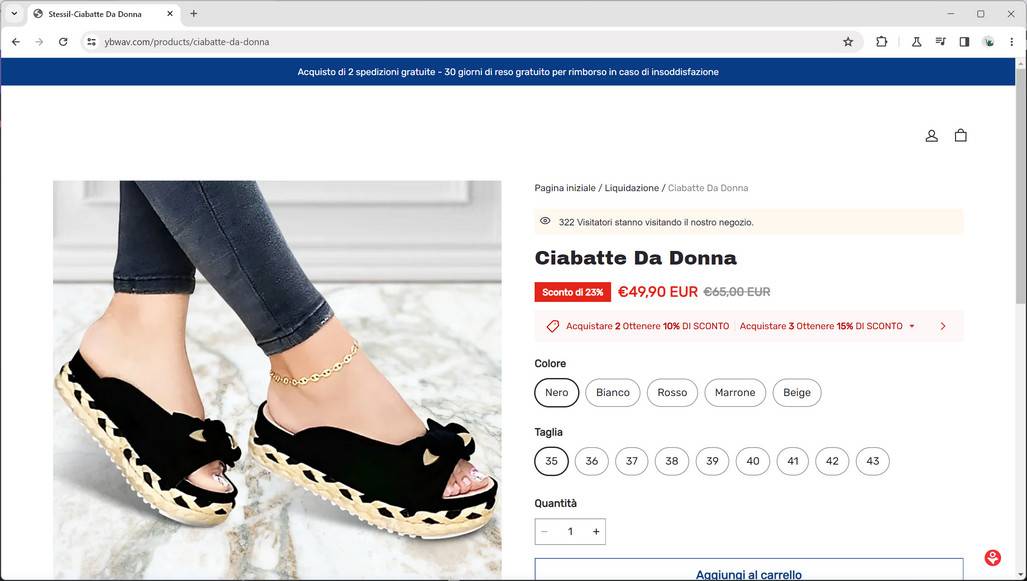Open the account login icon
The image size is (1027, 581).
[931, 136]
